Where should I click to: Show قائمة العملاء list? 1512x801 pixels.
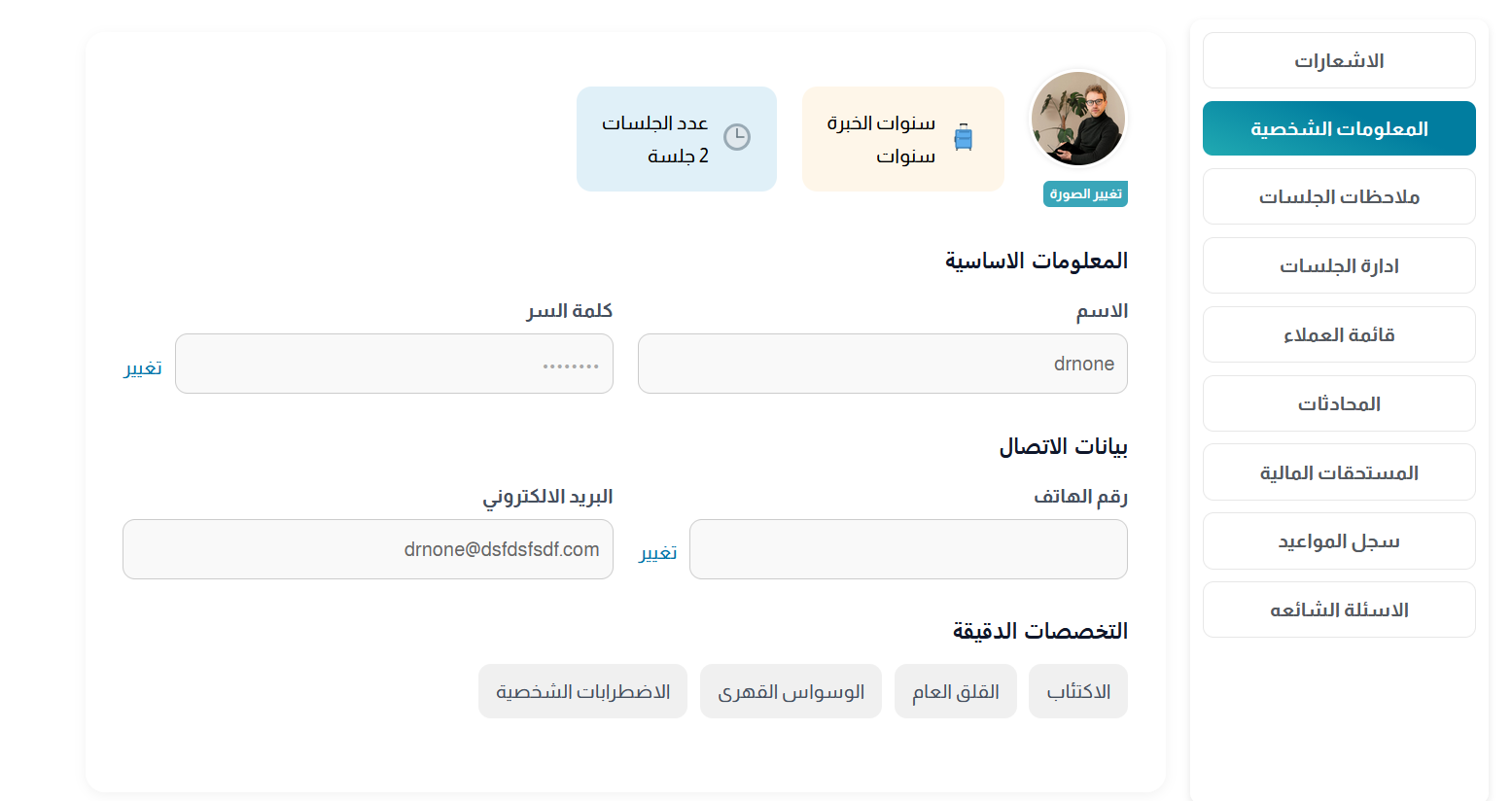coord(1338,335)
